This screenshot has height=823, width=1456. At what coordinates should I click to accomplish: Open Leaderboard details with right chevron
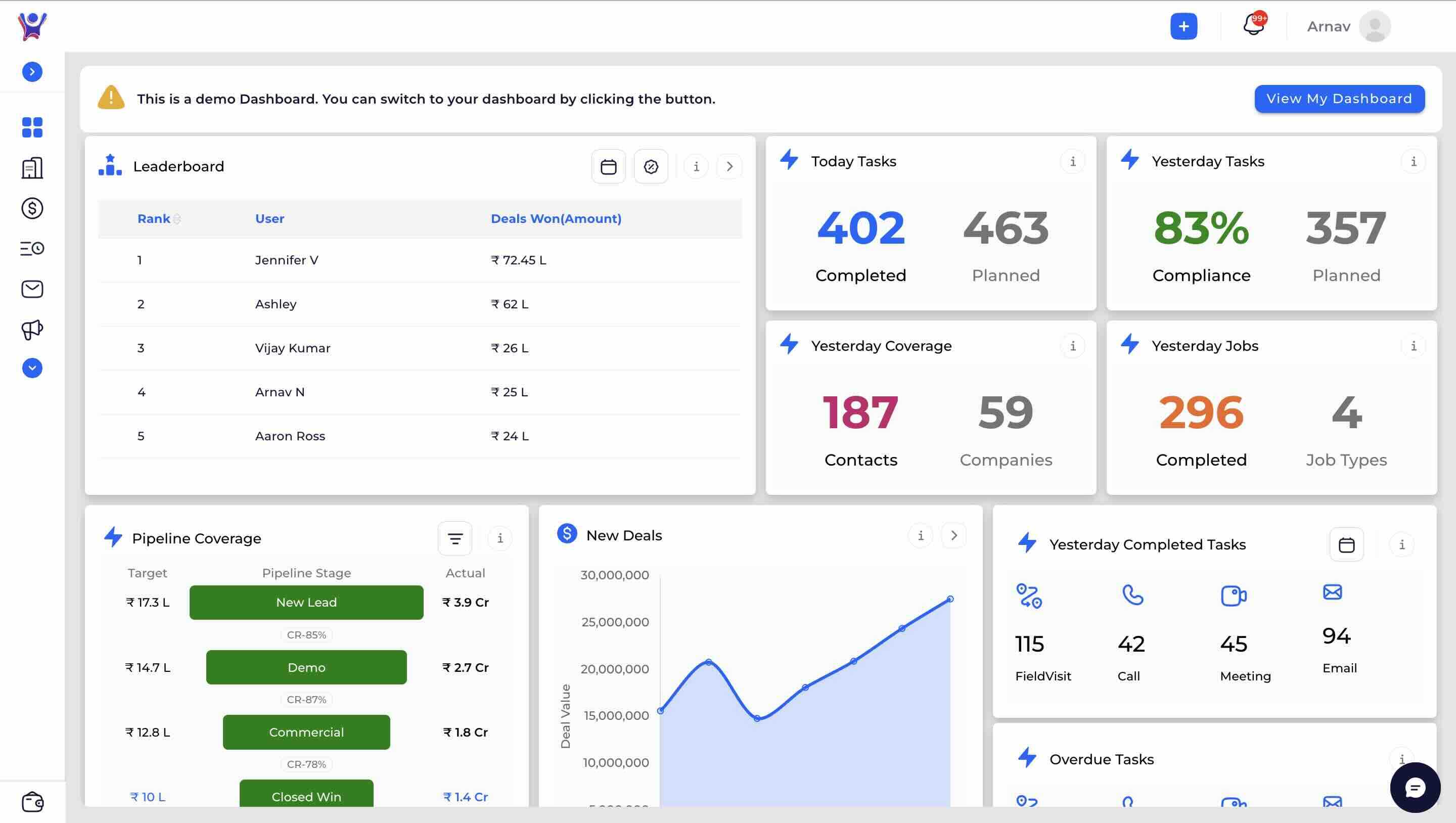[x=729, y=167]
